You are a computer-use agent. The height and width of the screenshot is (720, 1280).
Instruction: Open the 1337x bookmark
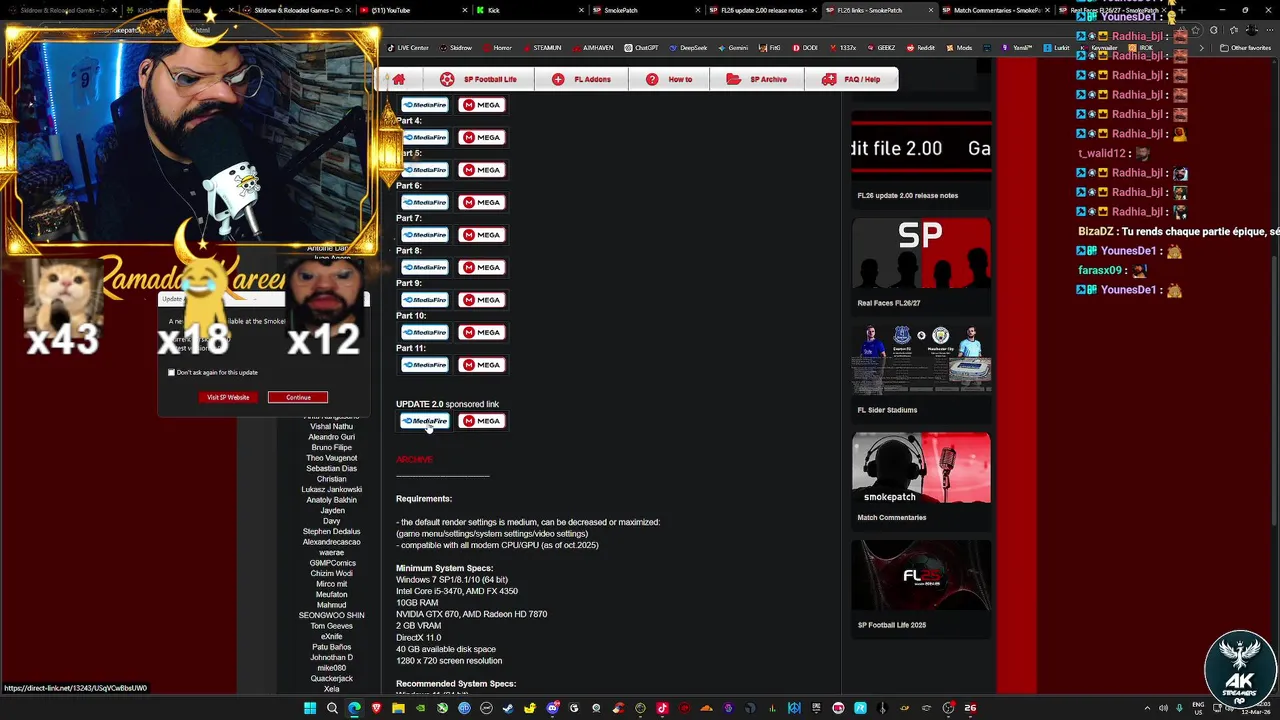coord(843,47)
